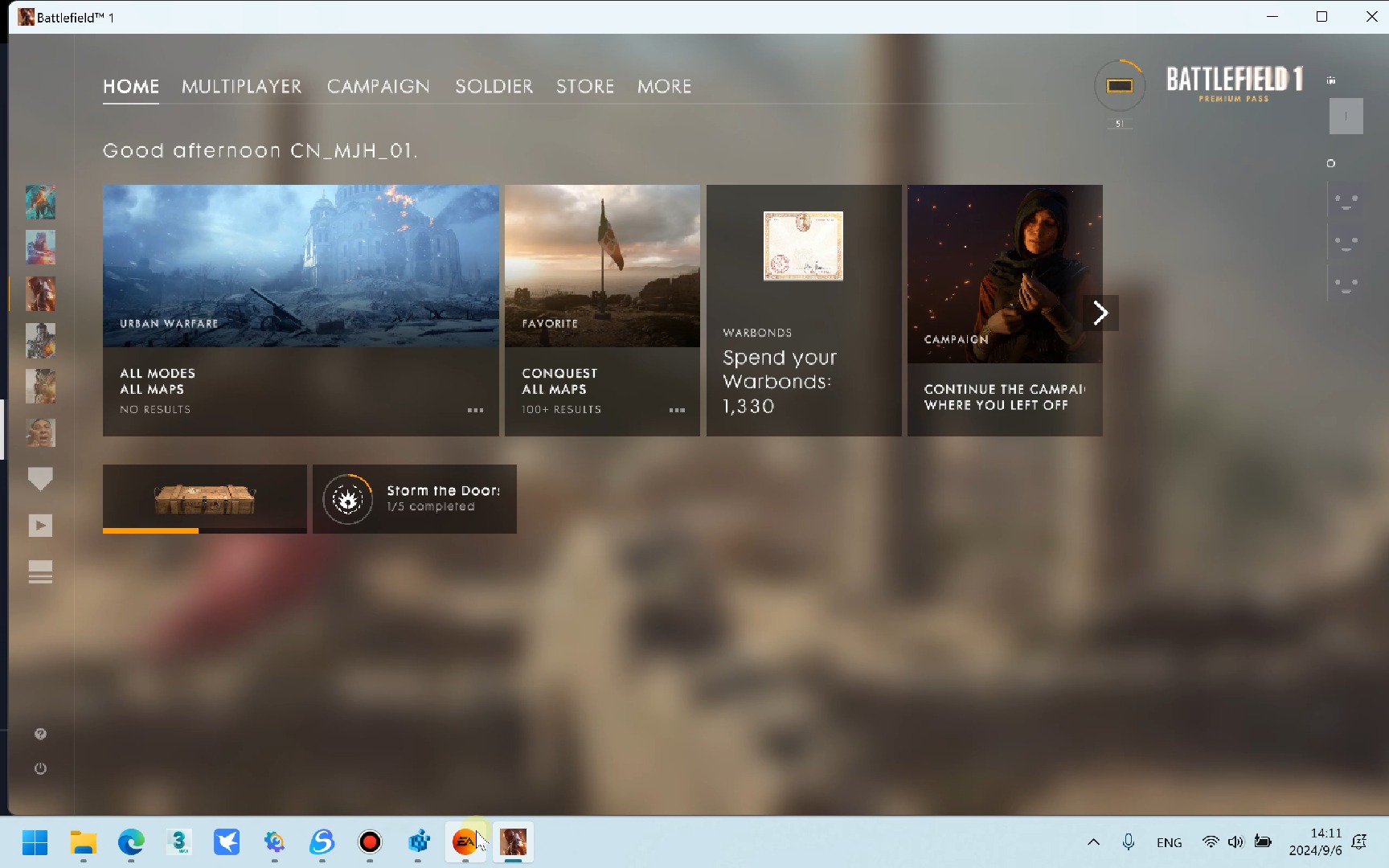Open the Urban Warfare all modes card
This screenshot has width=1389, height=868.
tap(301, 310)
